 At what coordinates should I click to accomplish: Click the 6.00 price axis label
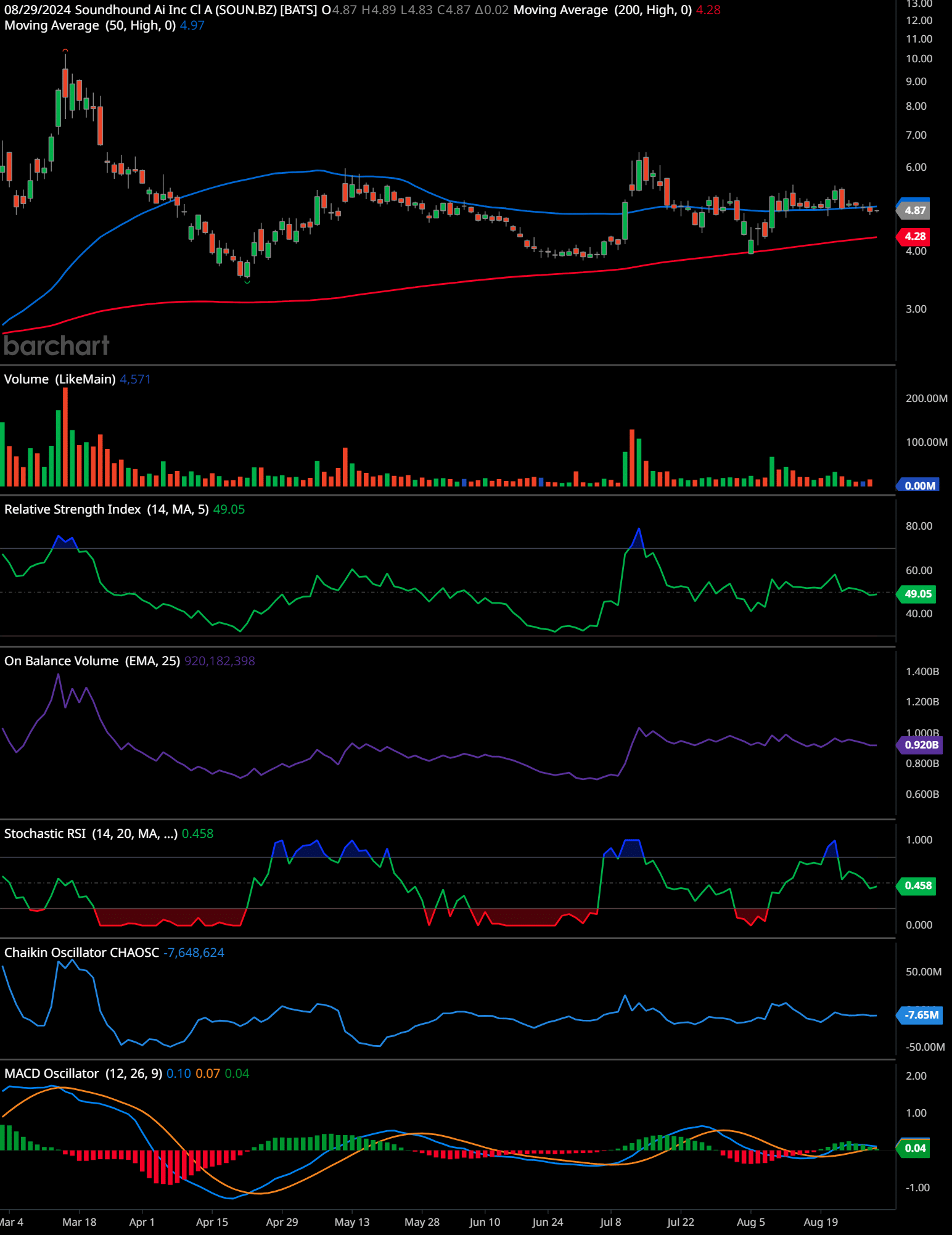coord(916,167)
